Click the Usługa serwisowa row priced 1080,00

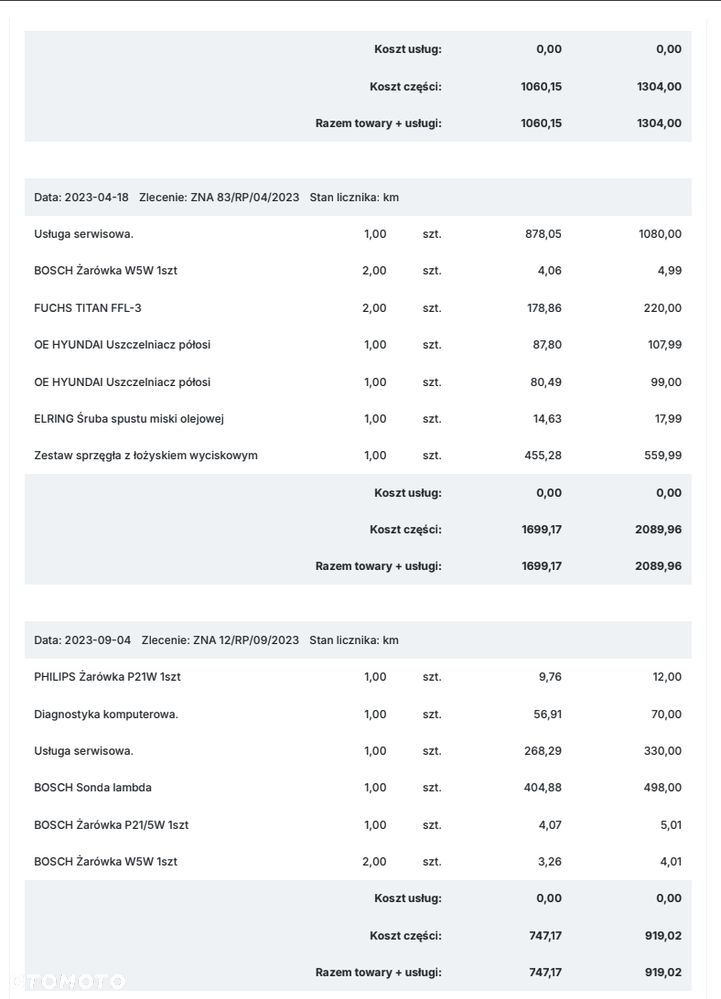point(358,234)
